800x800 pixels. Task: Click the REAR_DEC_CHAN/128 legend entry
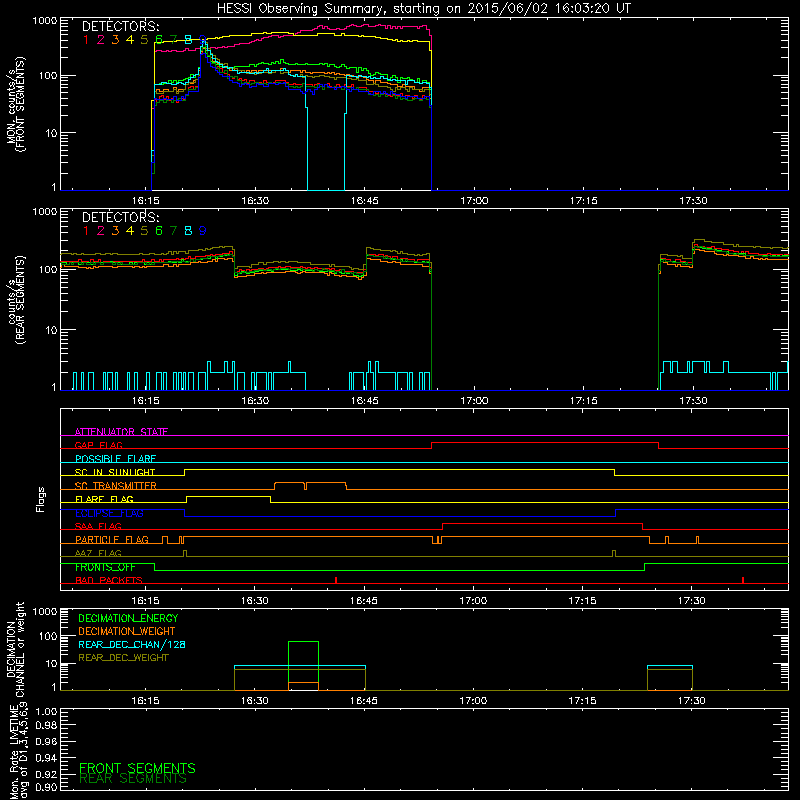tap(132, 644)
